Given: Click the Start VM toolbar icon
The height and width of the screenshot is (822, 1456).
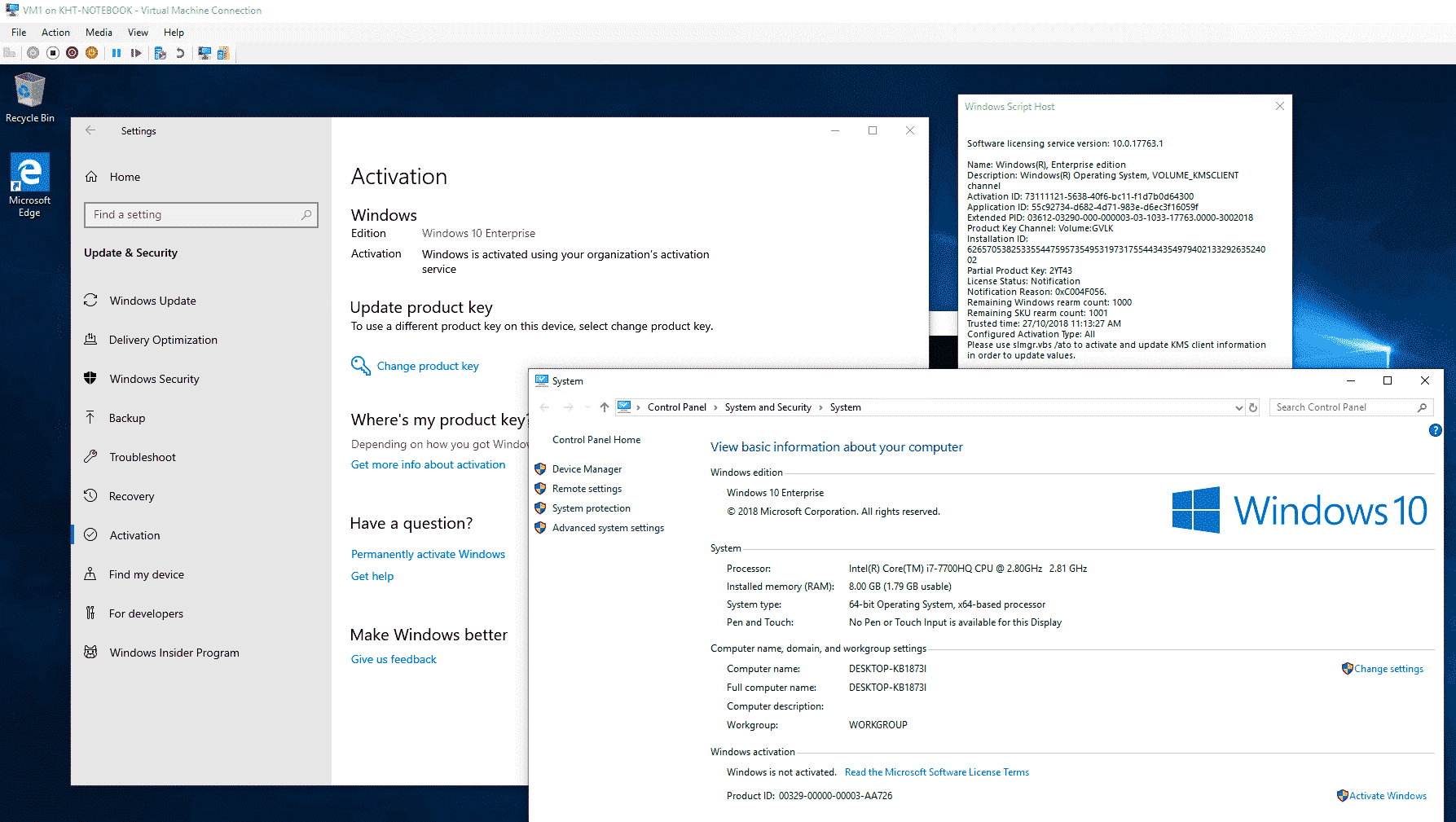Looking at the screenshot, I should tap(33, 53).
